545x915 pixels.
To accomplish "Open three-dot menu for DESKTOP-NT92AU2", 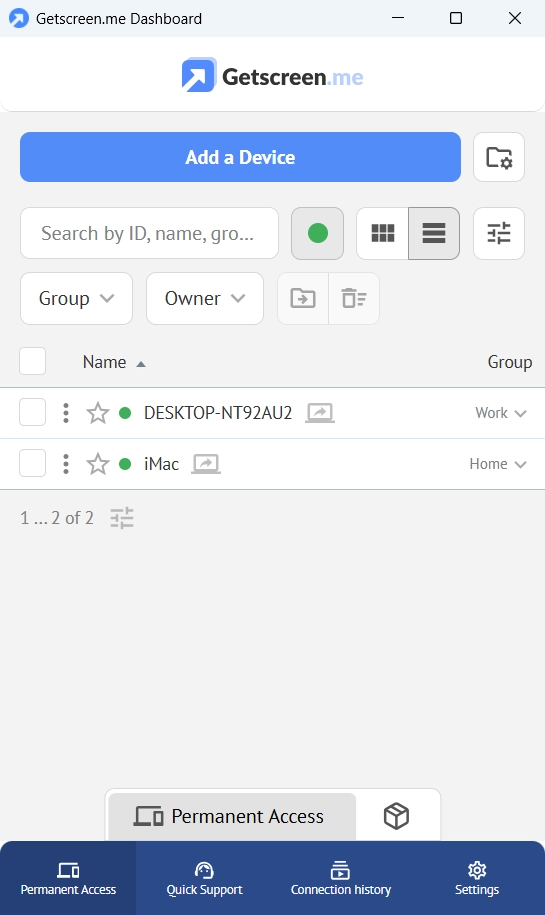I will tap(66, 413).
